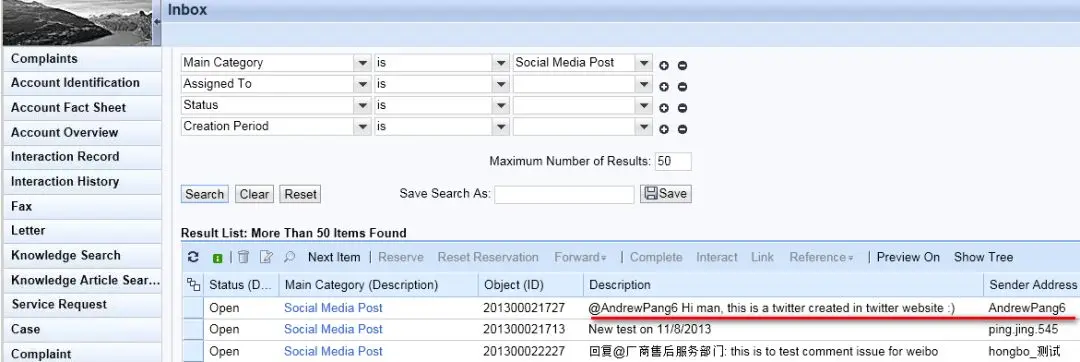1080x362 pixels.
Task: Sort by the Object (ID) column header
Action: [530, 284]
